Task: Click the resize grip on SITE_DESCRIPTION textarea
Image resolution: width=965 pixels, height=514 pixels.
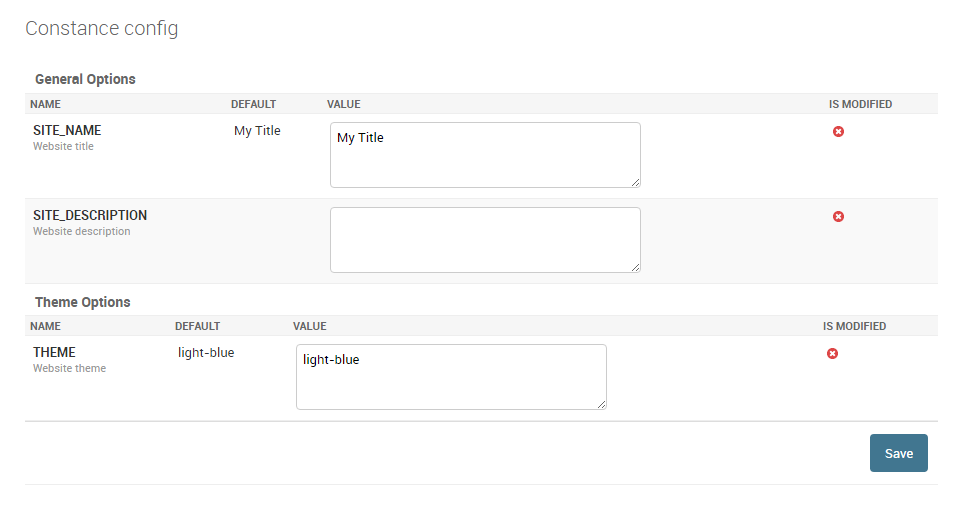Action: (635, 267)
